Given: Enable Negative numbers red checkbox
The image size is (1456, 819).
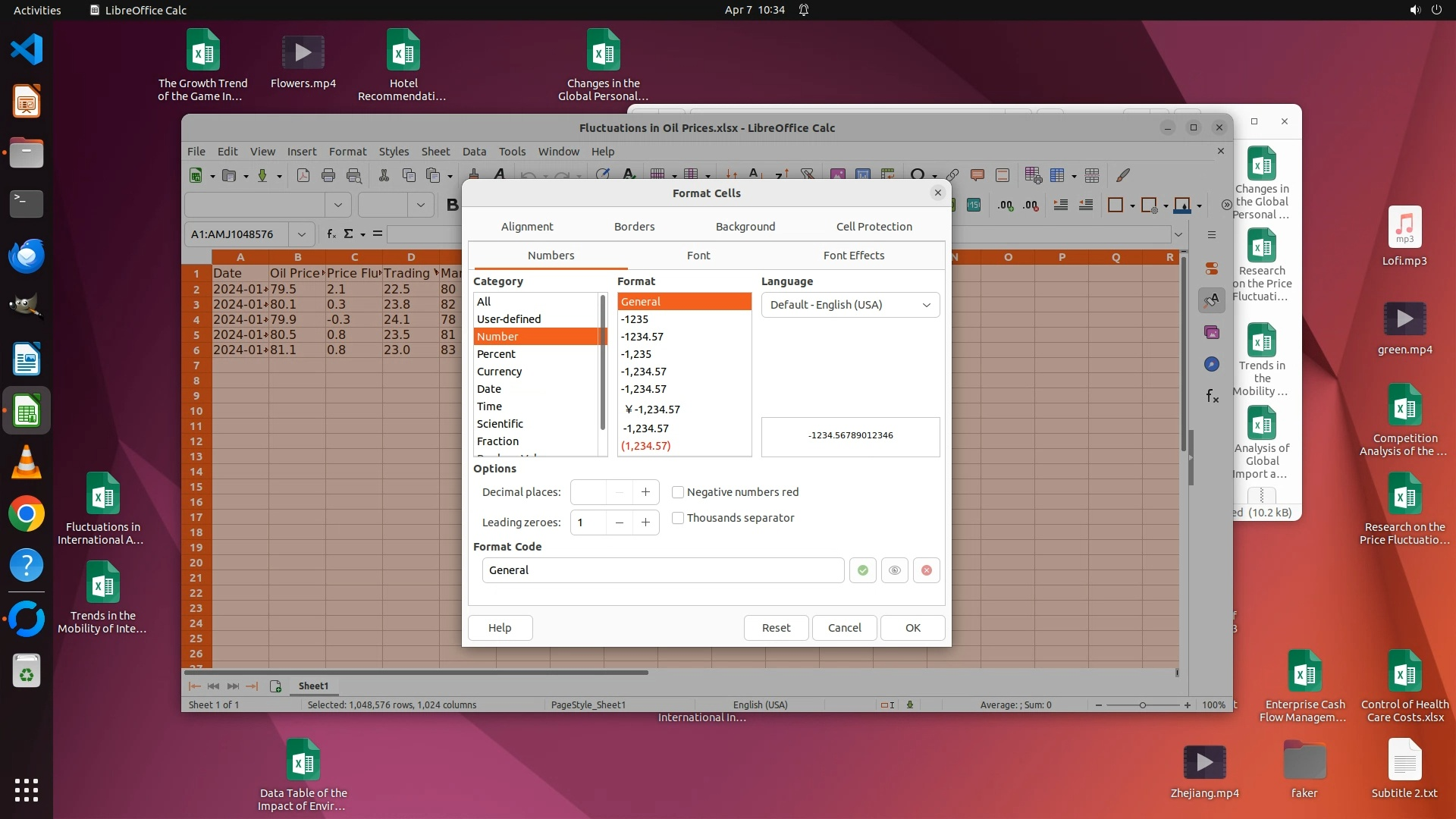Looking at the screenshot, I should [x=678, y=492].
